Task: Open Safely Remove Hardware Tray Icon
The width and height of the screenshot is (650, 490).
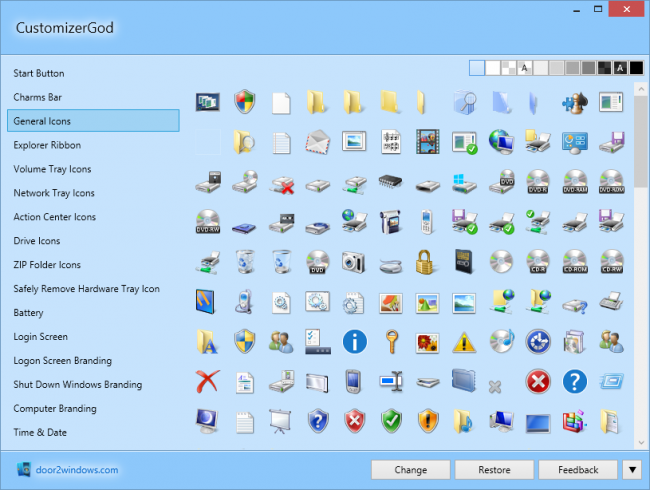Action: click(86, 289)
